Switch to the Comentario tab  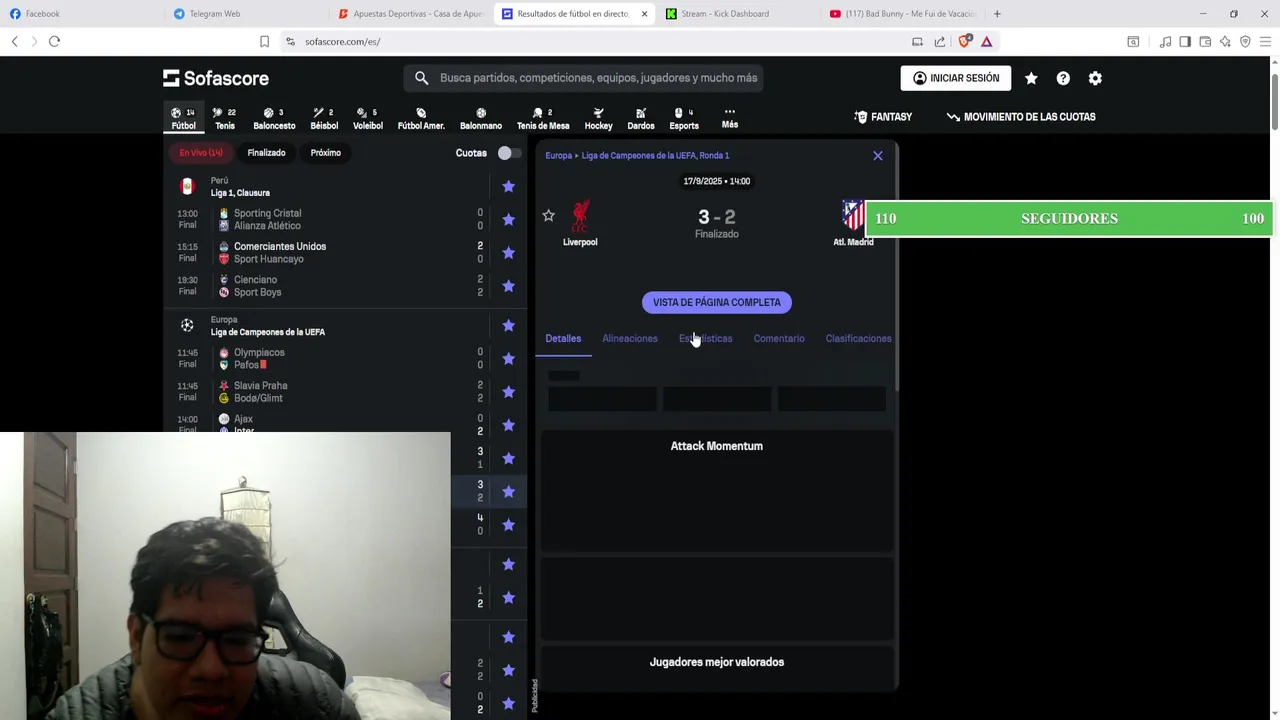pyautogui.click(x=779, y=338)
